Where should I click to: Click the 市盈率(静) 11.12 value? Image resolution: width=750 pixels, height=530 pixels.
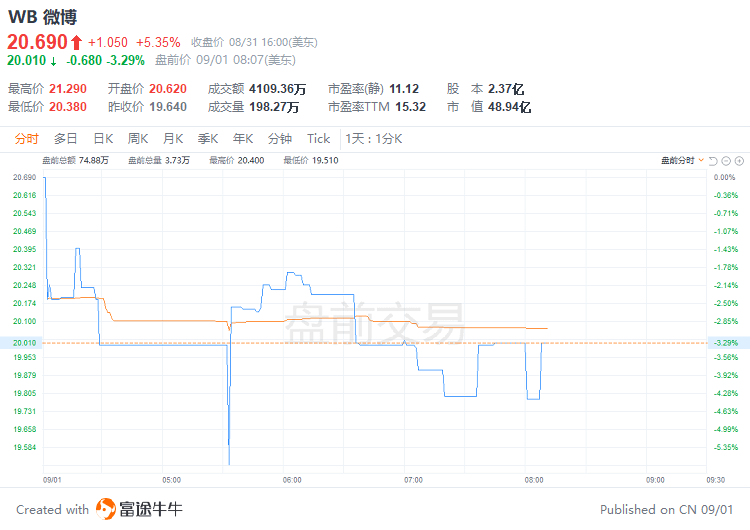(x=404, y=89)
